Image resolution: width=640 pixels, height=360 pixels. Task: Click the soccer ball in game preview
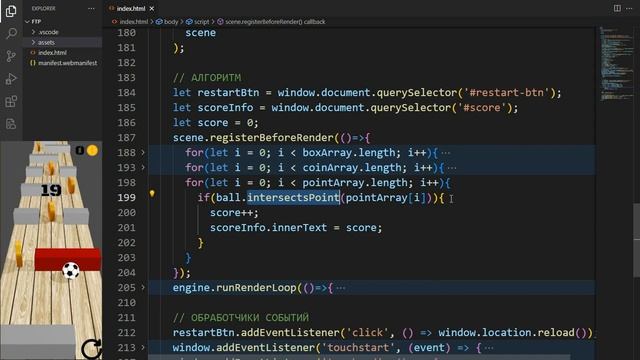click(x=71, y=270)
